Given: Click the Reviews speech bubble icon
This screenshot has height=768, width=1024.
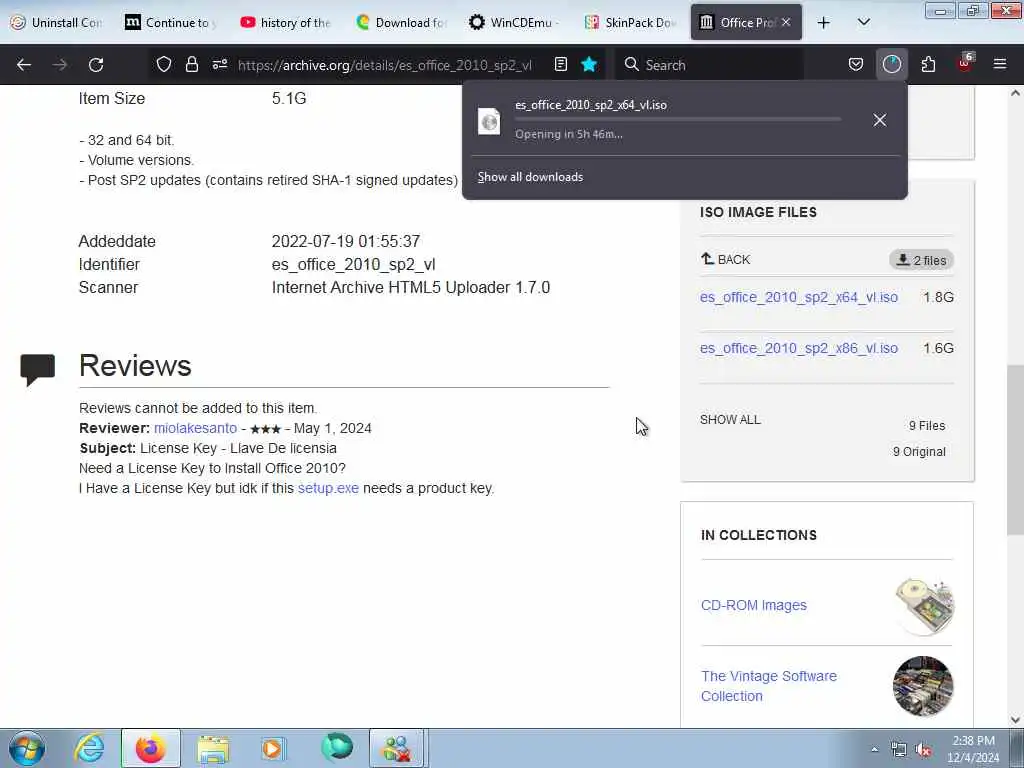Looking at the screenshot, I should 37,369.
